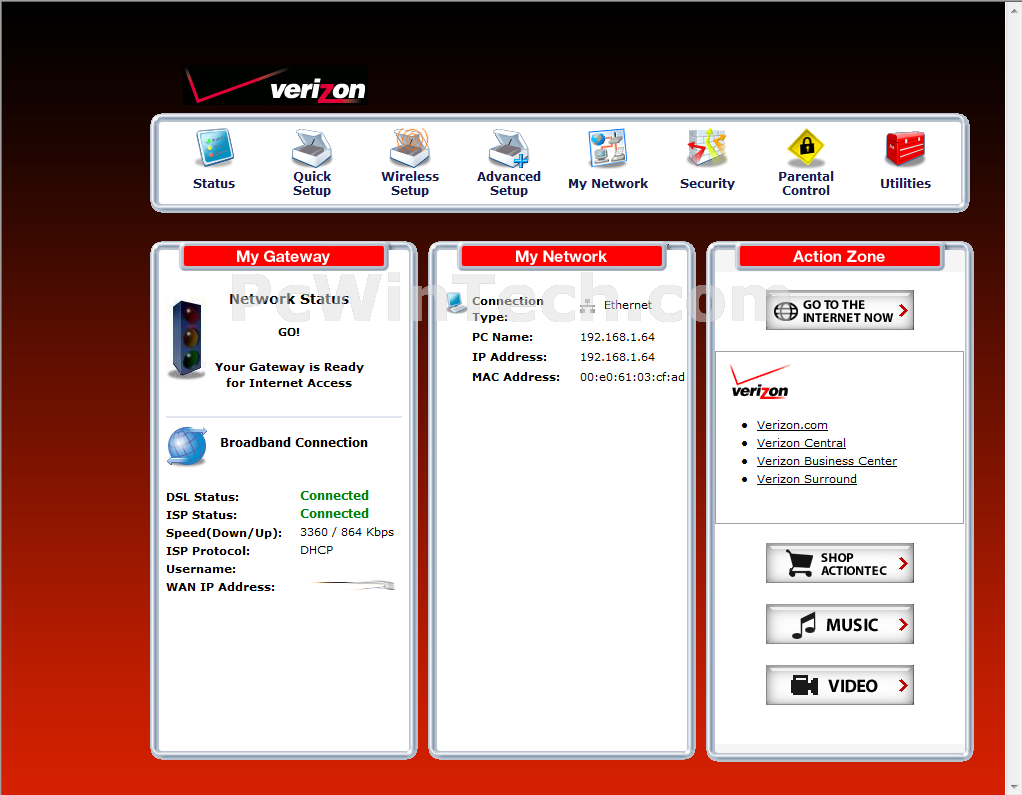Click the Username label
1022x795 pixels.
(x=201, y=569)
